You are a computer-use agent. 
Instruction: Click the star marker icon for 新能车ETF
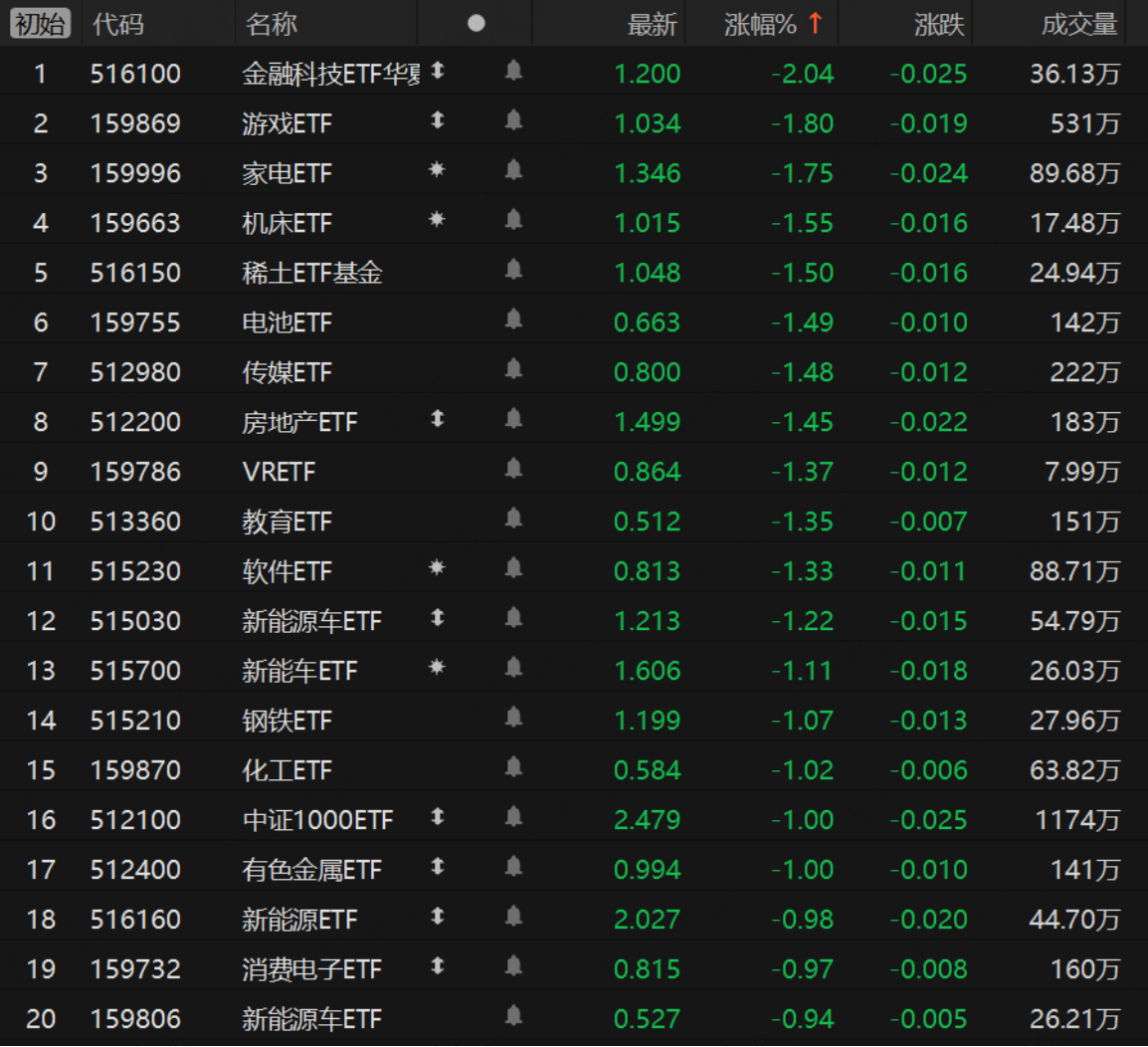pyautogui.click(x=437, y=668)
